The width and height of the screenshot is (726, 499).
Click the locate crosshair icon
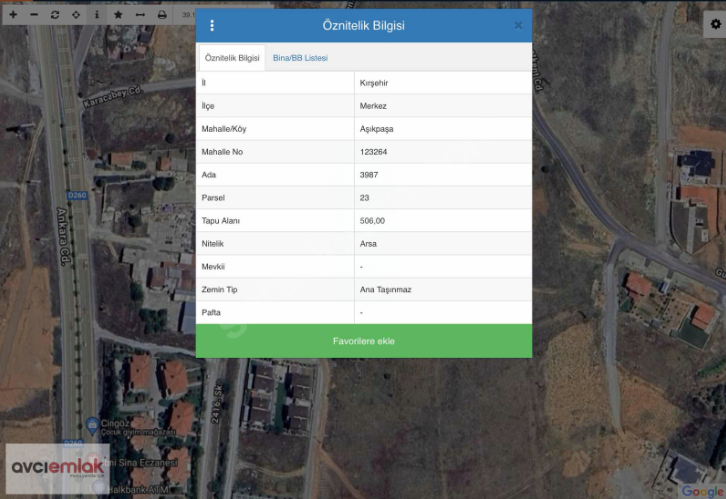[x=76, y=15]
